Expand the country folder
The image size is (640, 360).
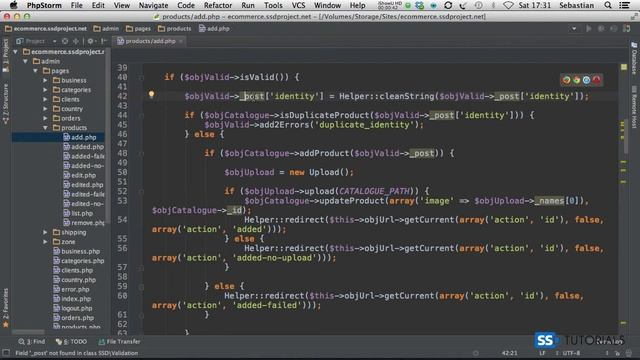coord(45,109)
